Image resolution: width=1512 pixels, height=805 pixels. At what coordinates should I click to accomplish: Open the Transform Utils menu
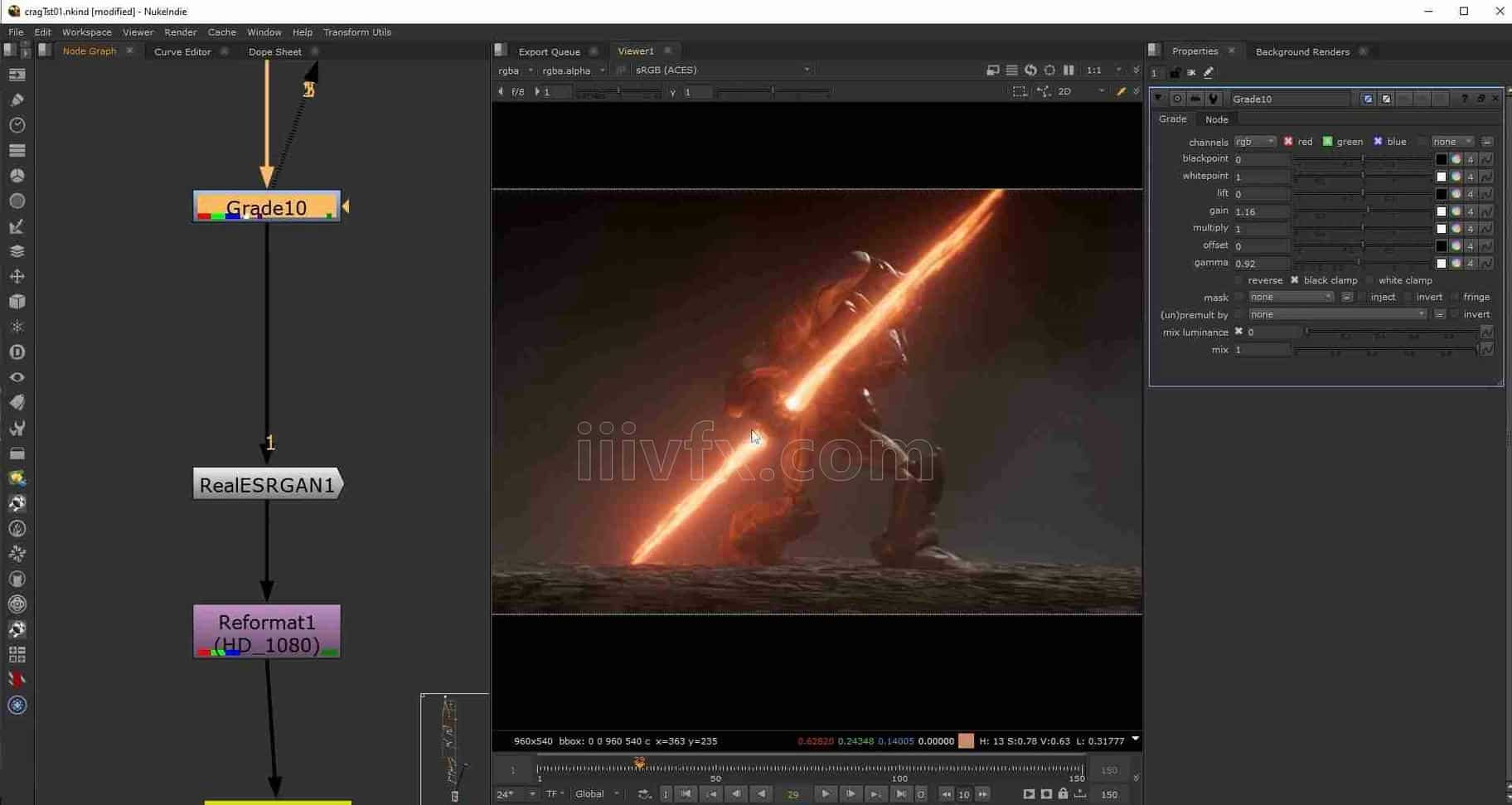point(356,32)
